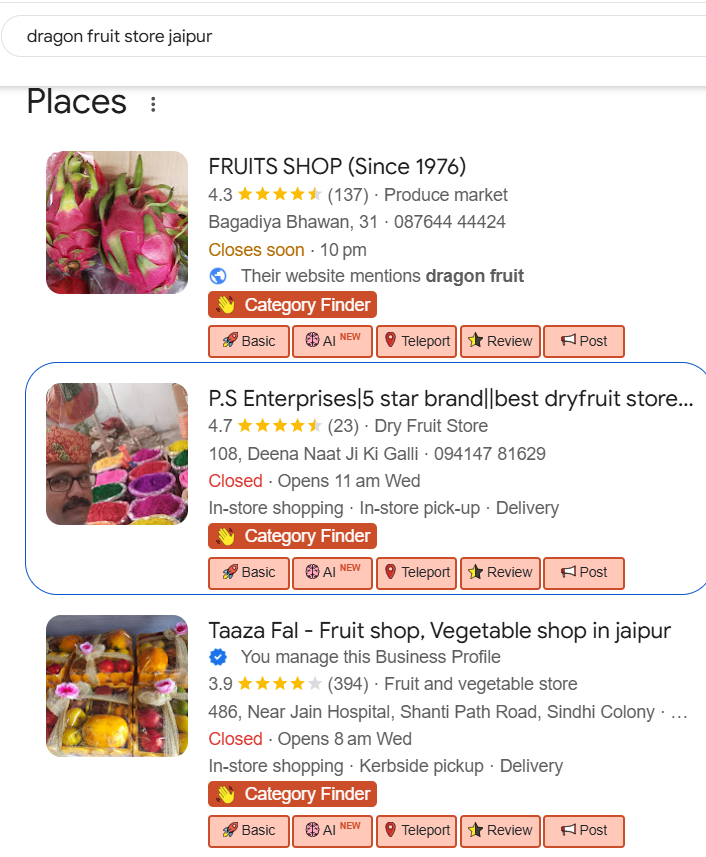Image resolution: width=706 pixels, height=857 pixels.
Task: Open the Taaza Fal fruit shop listing
Action: [x=439, y=630]
